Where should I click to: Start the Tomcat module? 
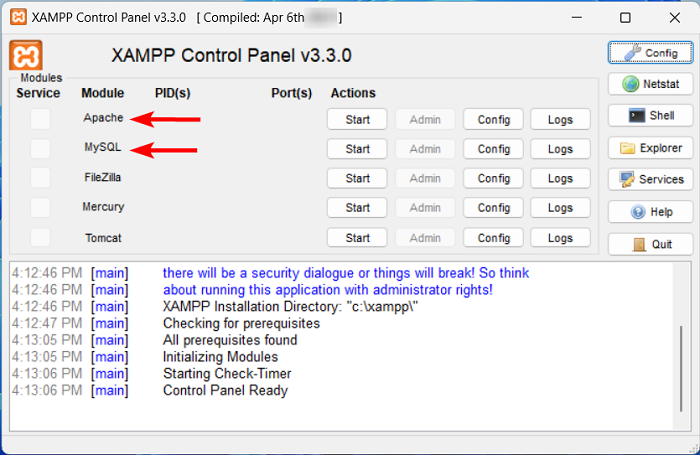tap(357, 238)
